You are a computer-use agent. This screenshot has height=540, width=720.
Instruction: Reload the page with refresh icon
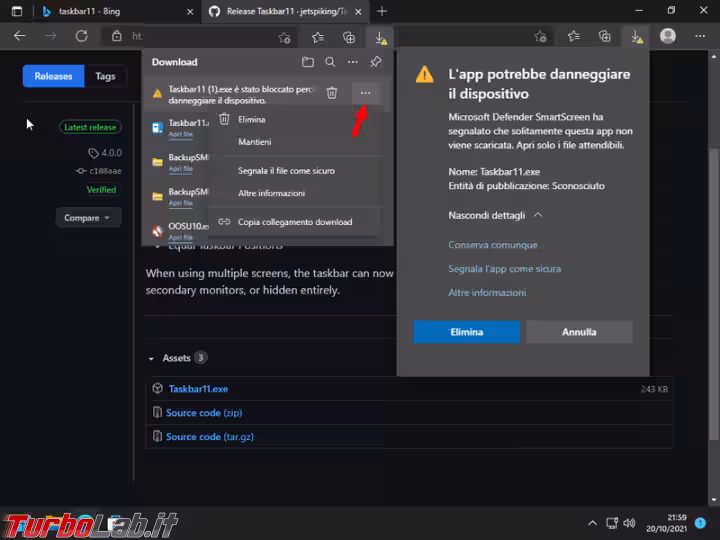(82, 36)
